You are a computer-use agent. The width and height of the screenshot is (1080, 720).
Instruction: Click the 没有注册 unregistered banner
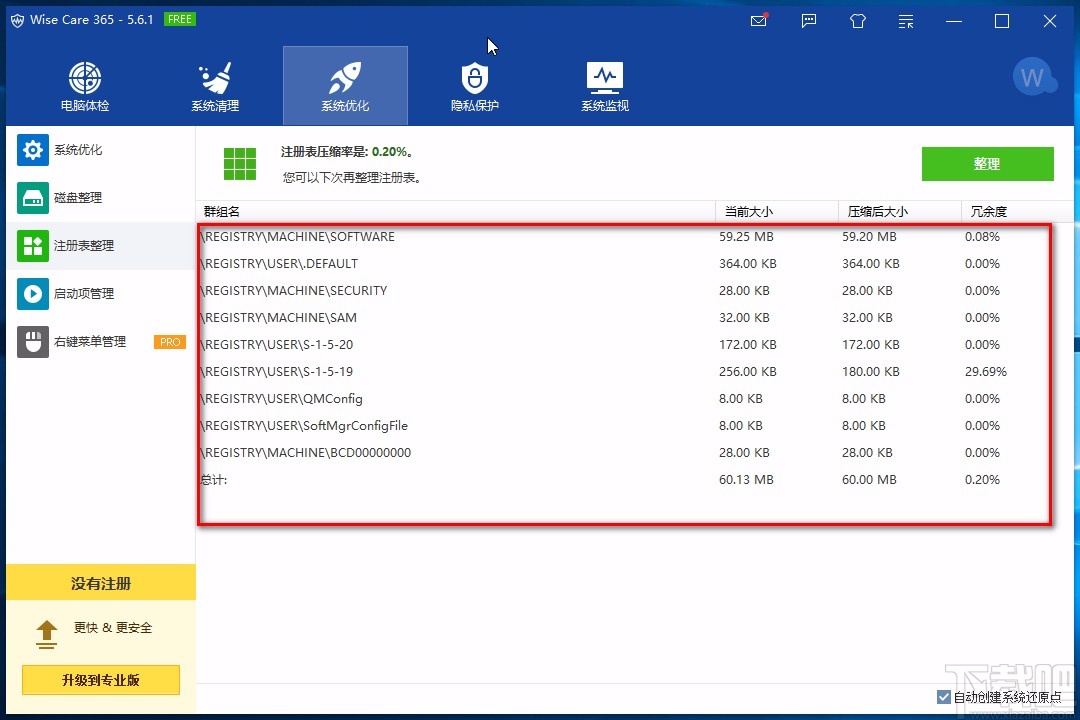click(x=101, y=583)
